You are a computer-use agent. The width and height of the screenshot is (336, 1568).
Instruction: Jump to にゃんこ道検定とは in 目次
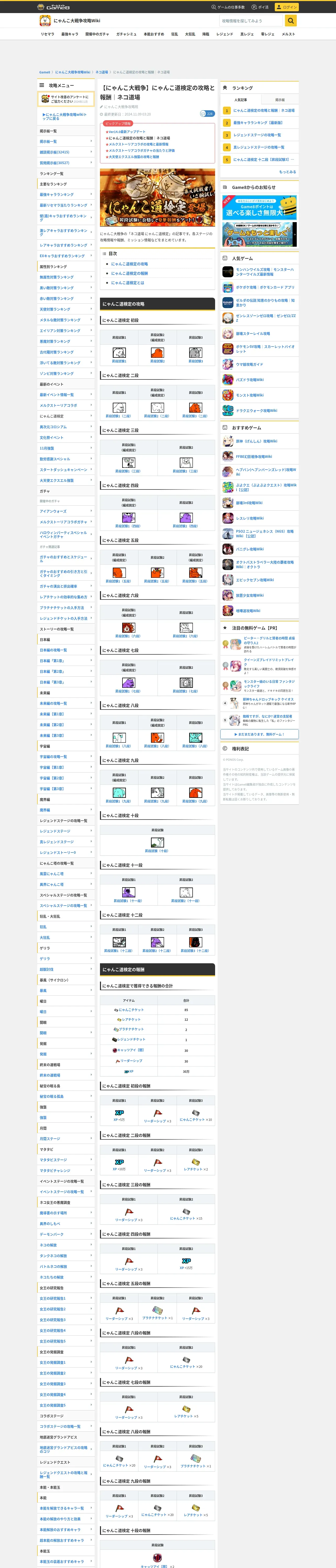pos(128,283)
